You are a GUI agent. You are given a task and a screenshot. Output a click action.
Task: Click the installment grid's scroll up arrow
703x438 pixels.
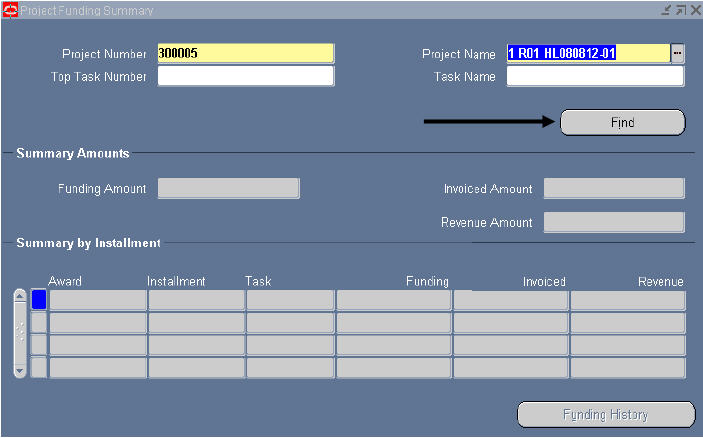click(x=20, y=298)
